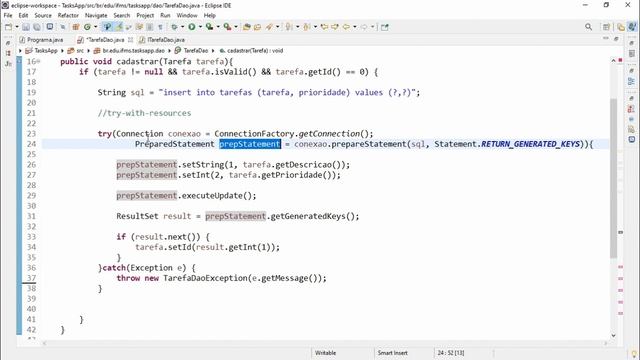This screenshot has height=360, width=640.
Task: Toggle Show Whitespace Characters pilcrow button
Action: coord(160,27)
